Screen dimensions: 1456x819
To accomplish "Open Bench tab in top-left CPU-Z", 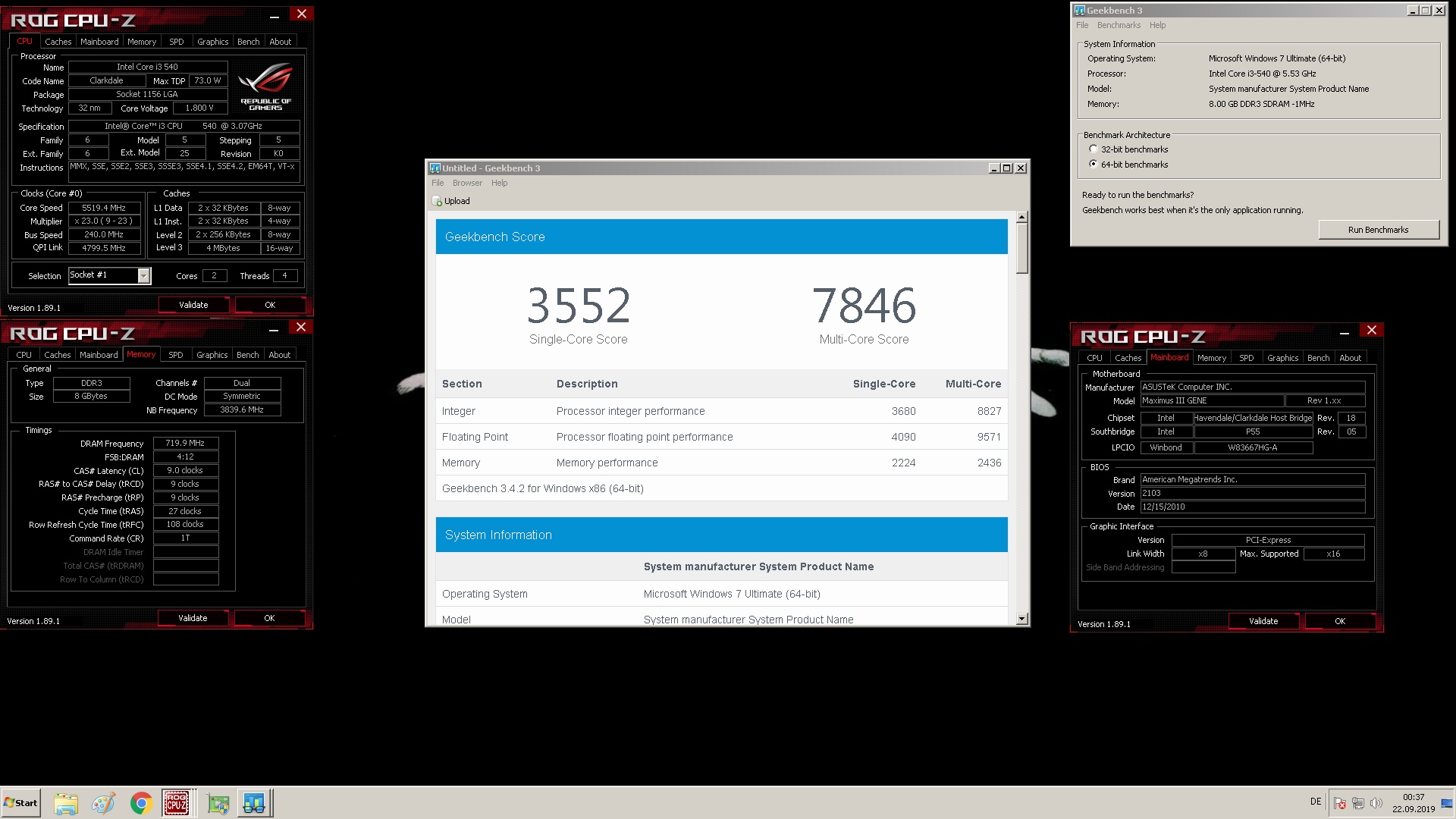I will [248, 42].
